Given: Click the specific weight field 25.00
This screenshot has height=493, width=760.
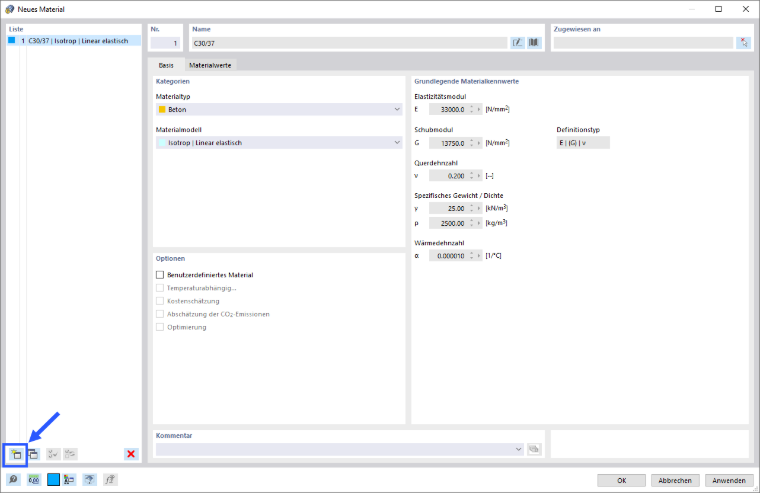Looking at the screenshot, I should coord(448,208).
